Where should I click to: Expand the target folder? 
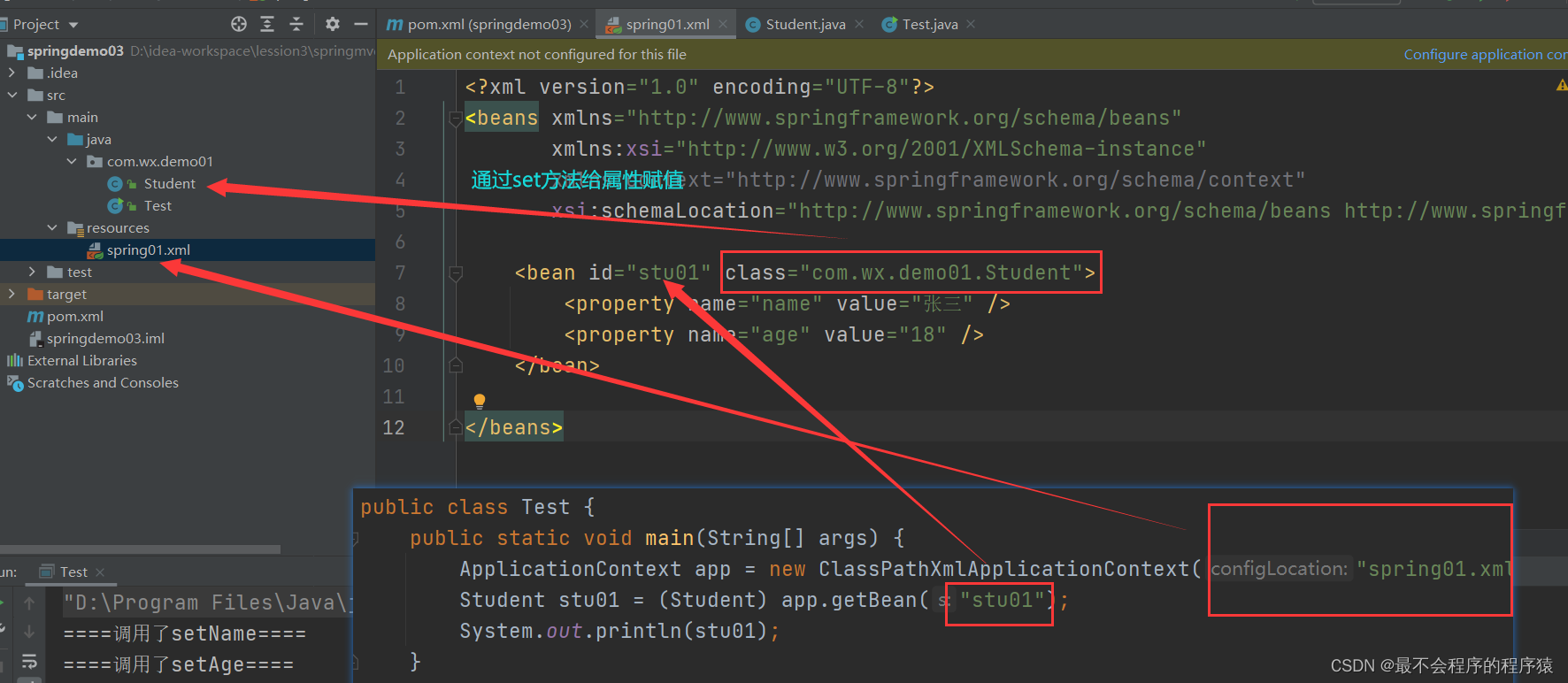coord(12,295)
